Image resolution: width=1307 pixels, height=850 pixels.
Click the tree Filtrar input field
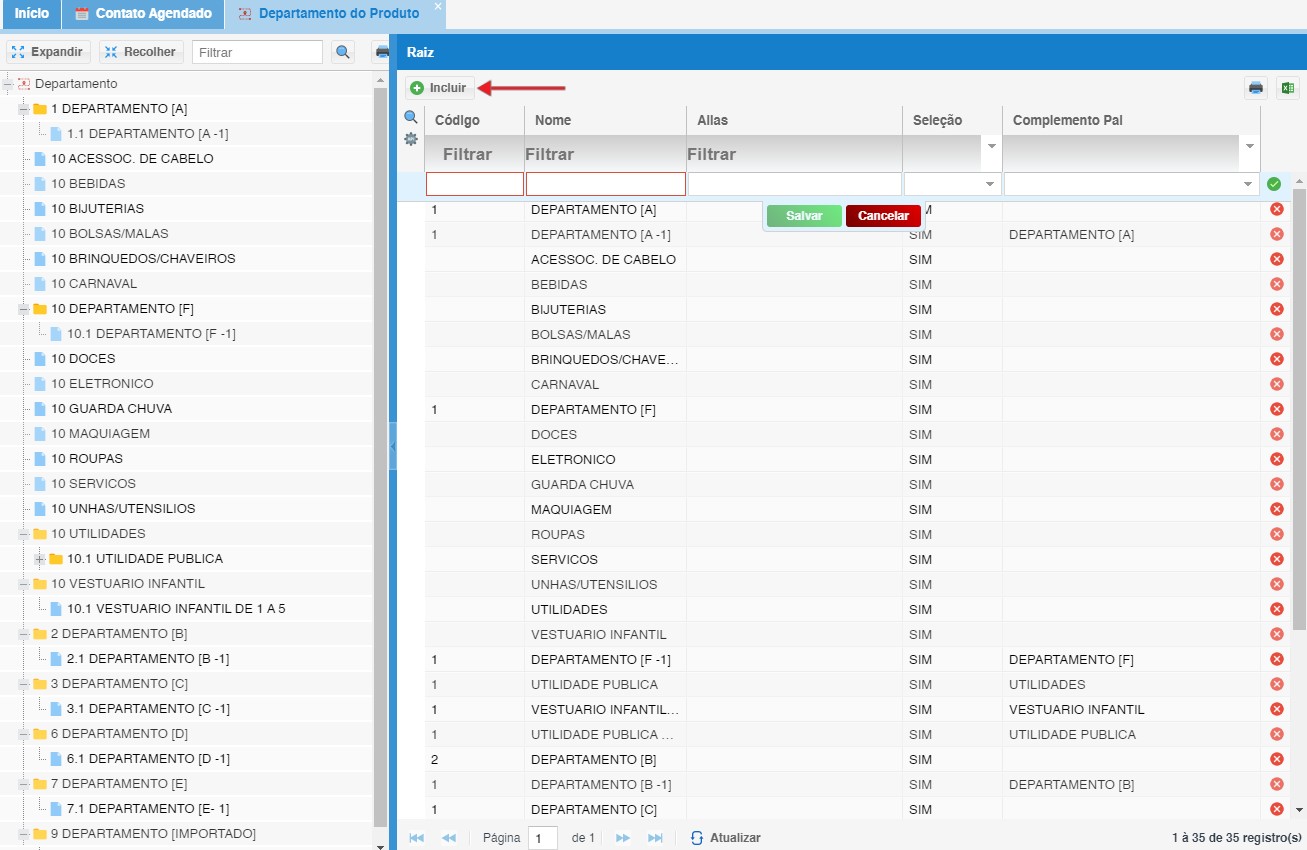click(257, 52)
